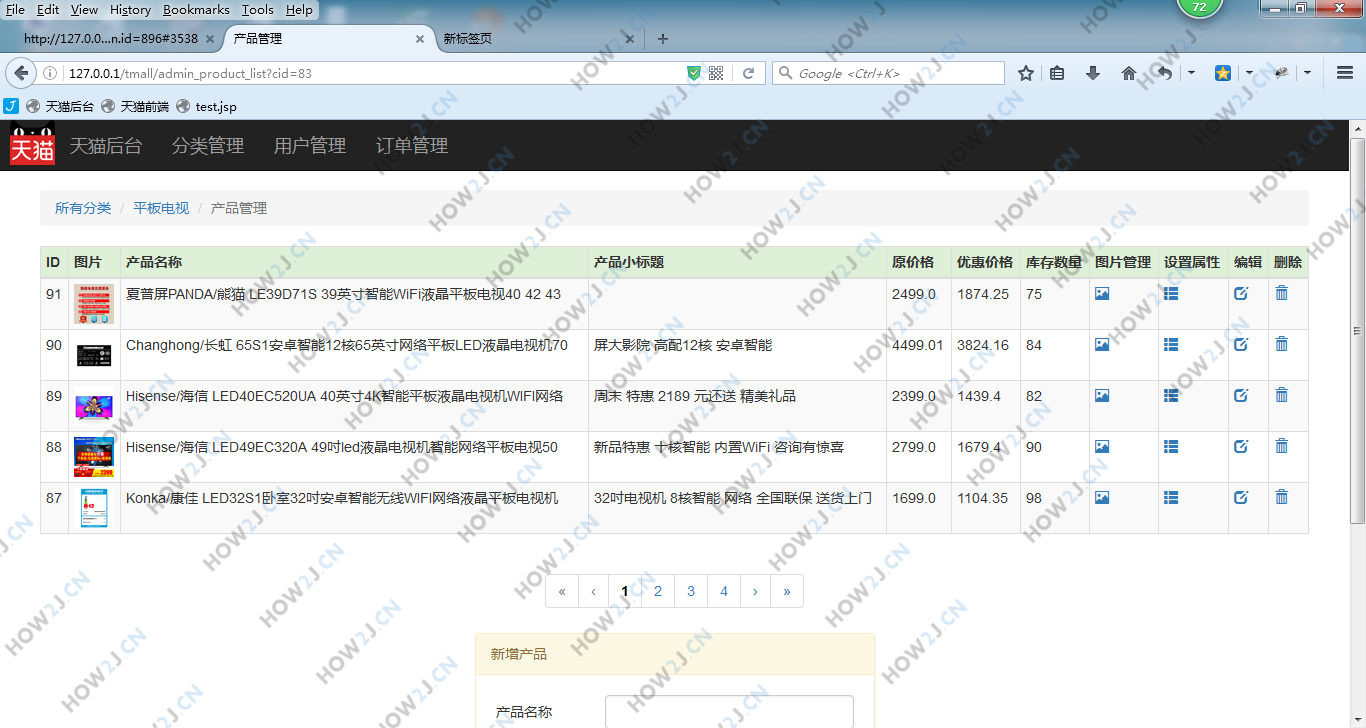Set attributes for product 88

pos(1171,447)
